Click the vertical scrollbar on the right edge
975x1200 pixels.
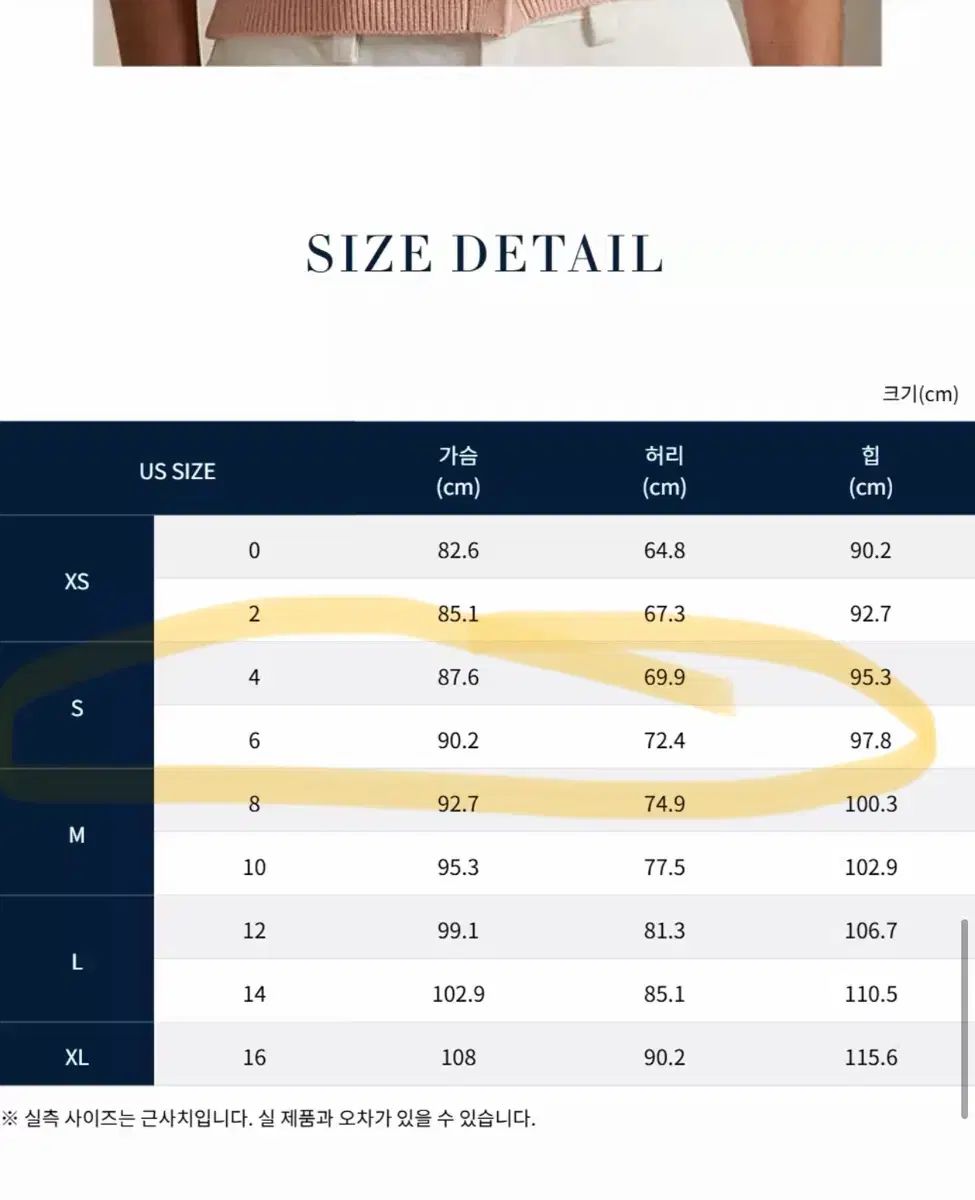(x=965, y=1017)
